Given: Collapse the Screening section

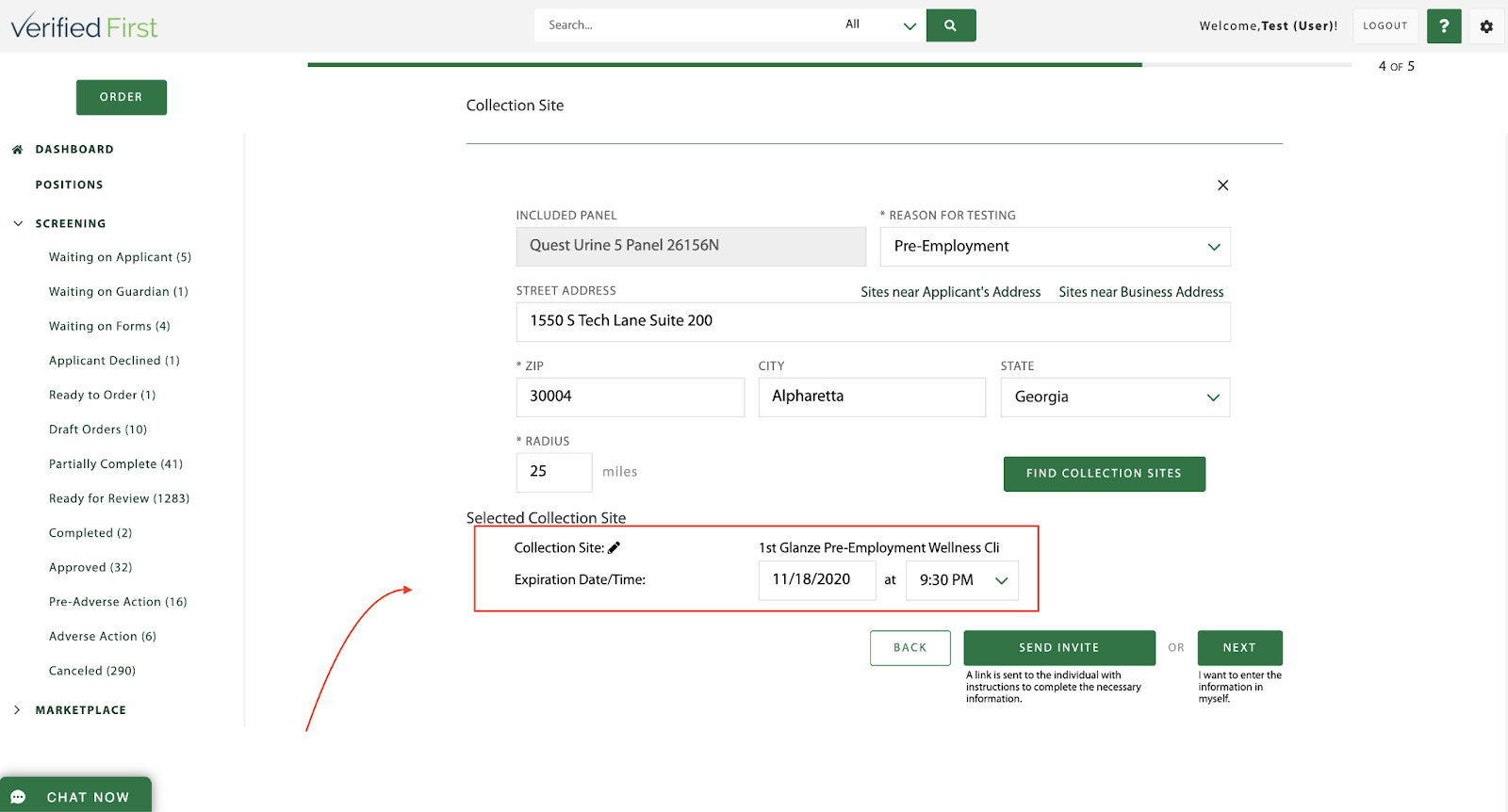Looking at the screenshot, I should [x=18, y=224].
